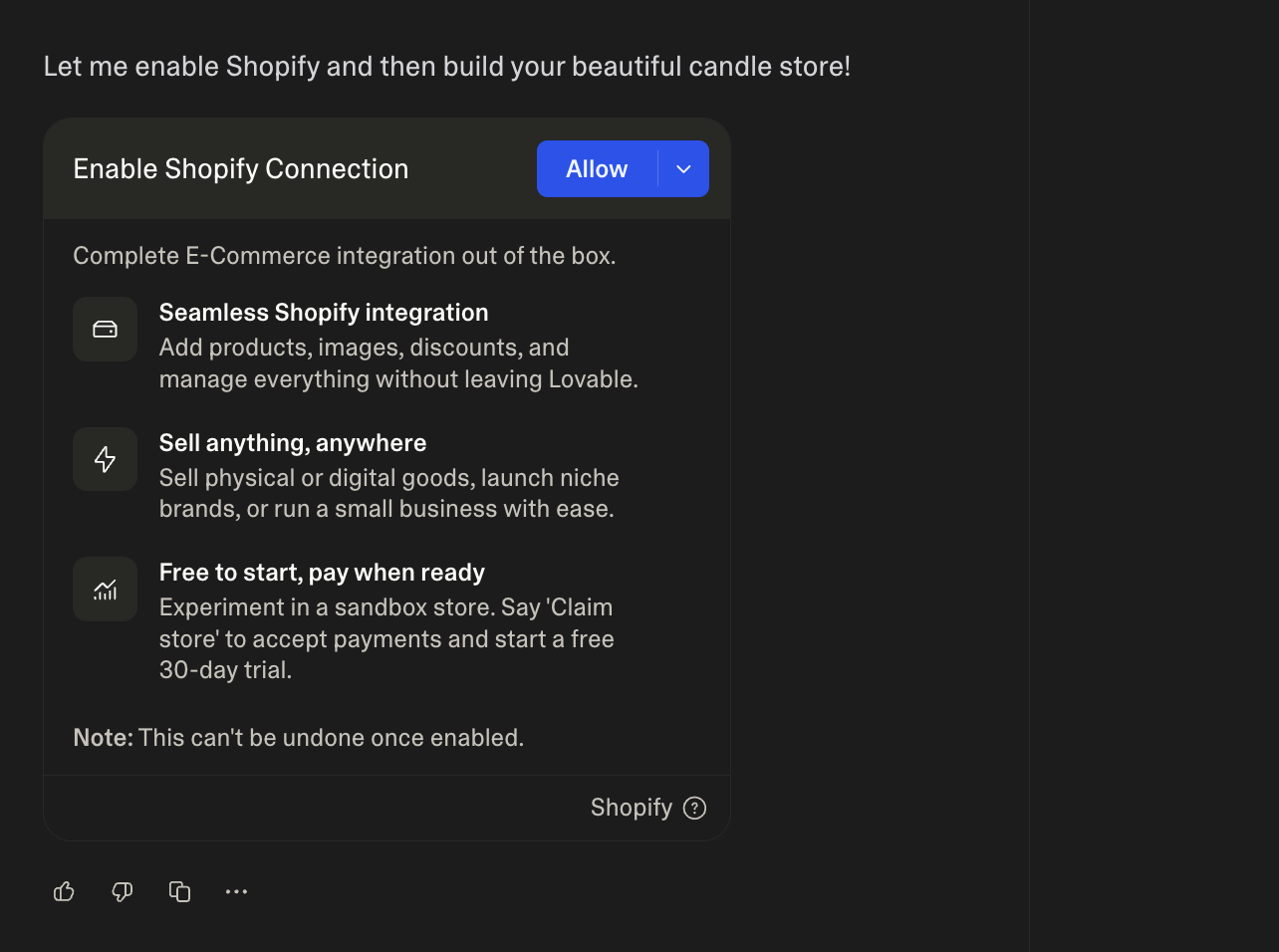Click the lightning bolt icon
This screenshot has width=1279, height=952.
click(x=105, y=459)
